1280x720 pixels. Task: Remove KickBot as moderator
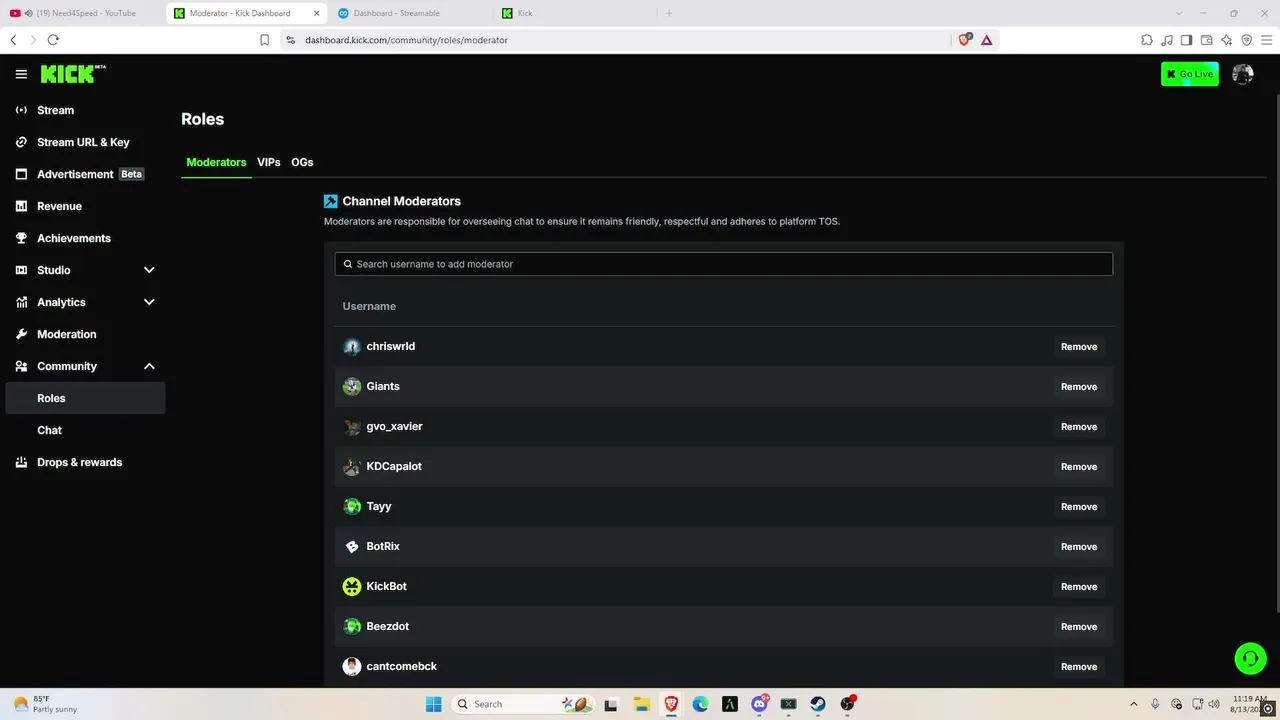tap(1079, 587)
